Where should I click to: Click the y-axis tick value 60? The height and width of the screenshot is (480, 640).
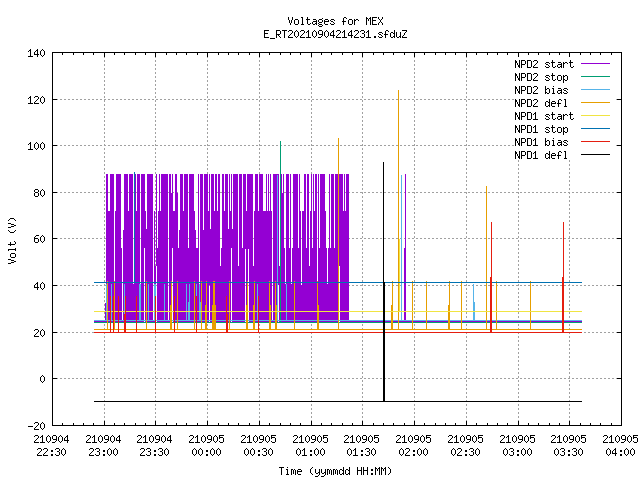pyautogui.click(x=40, y=239)
